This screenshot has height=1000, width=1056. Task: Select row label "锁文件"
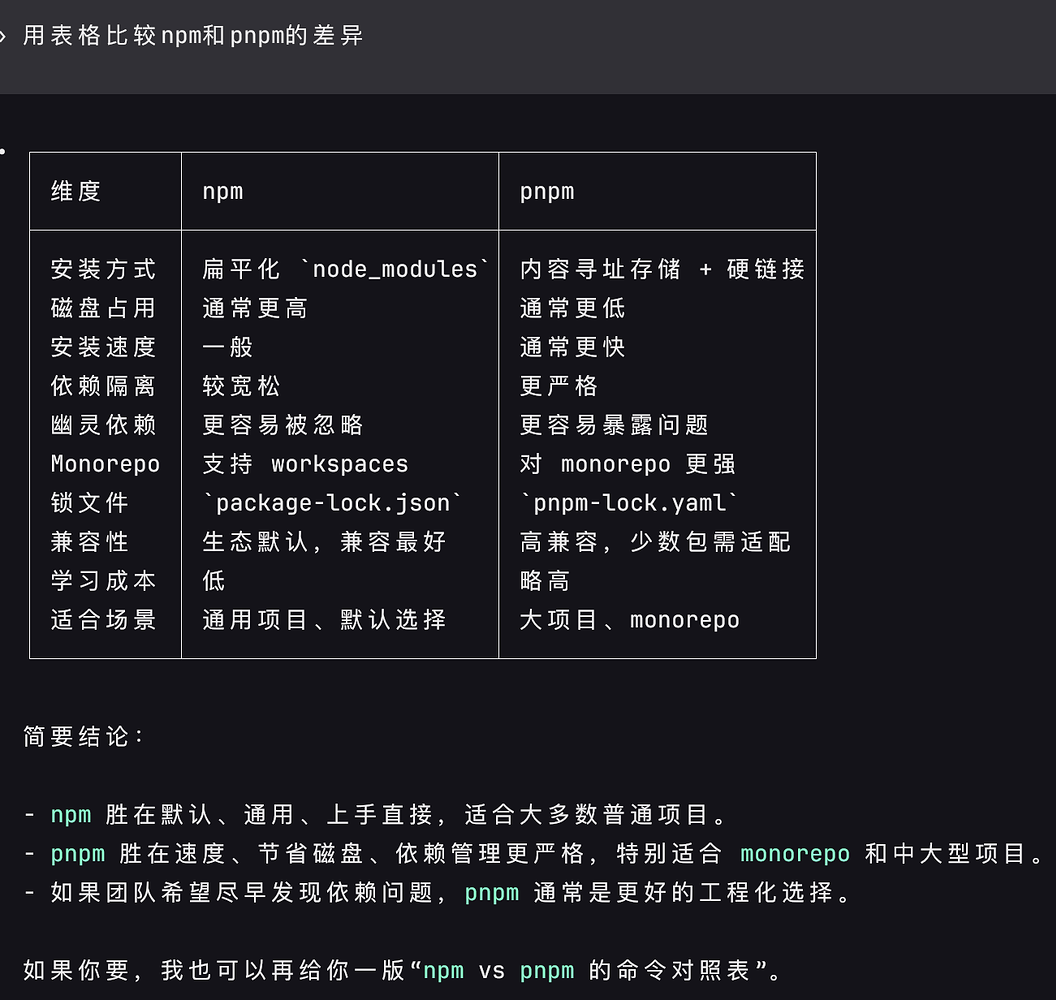(90, 503)
